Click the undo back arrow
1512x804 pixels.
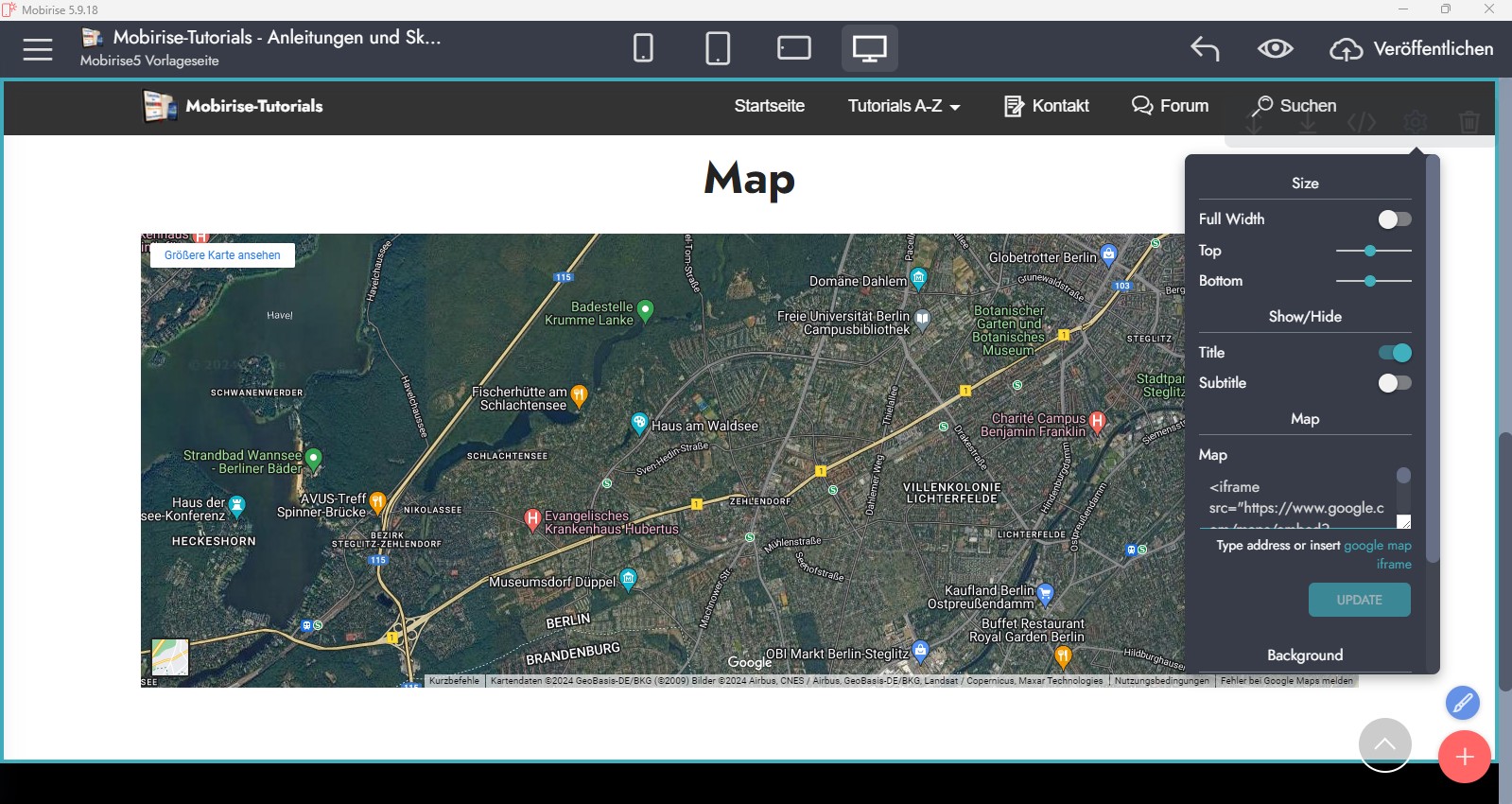(x=1205, y=49)
